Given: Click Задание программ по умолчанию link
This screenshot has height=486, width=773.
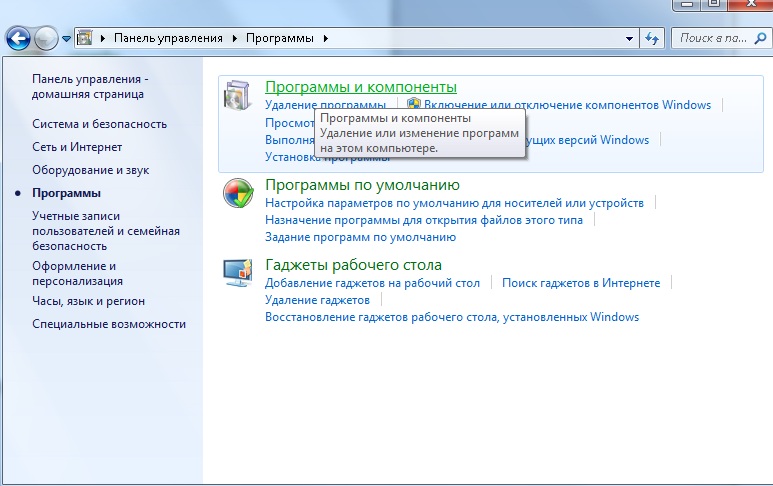Looking at the screenshot, I should point(360,237).
